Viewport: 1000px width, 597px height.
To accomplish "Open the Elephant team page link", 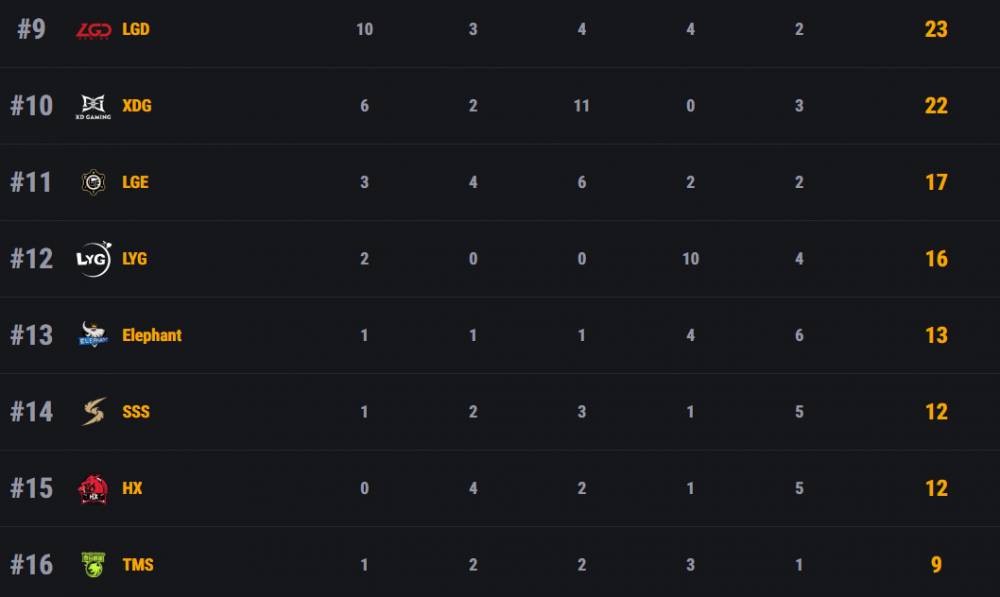I will point(152,335).
